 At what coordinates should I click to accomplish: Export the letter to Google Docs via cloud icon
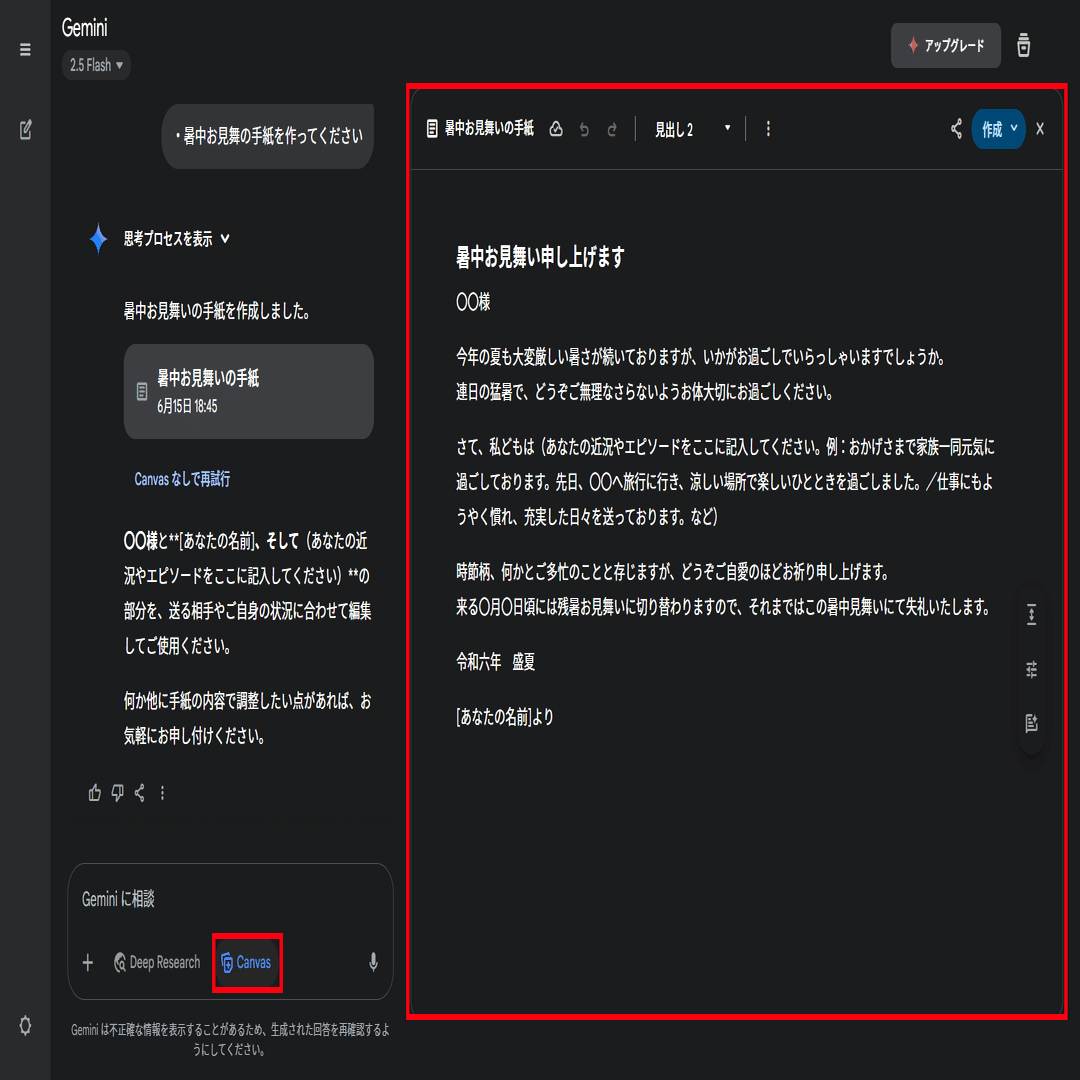pyautogui.click(x=556, y=128)
